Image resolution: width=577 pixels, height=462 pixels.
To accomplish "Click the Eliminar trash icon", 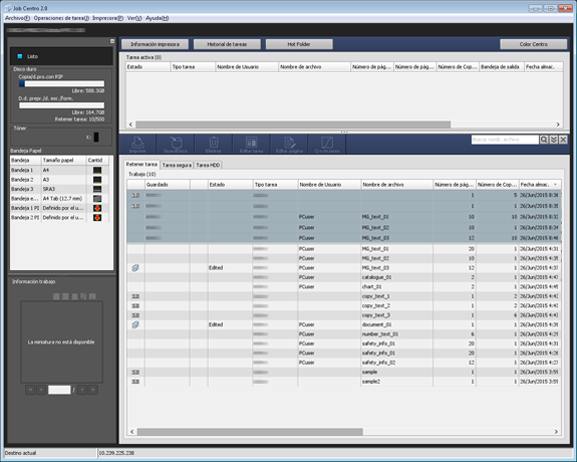I will 213,144.
